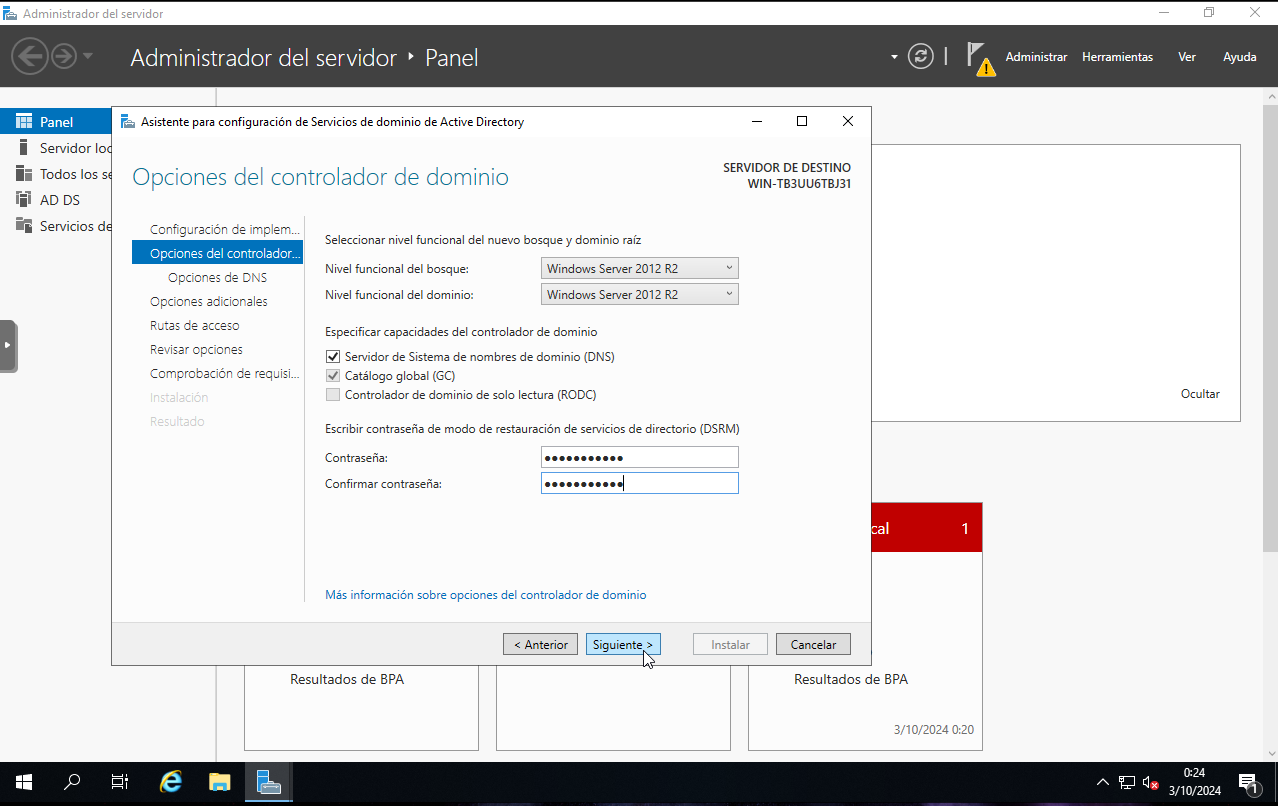Go to the Comprobación de requisitos step
Image resolution: width=1278 pixels, height=806 pixels.
click(x=225, y=374)
